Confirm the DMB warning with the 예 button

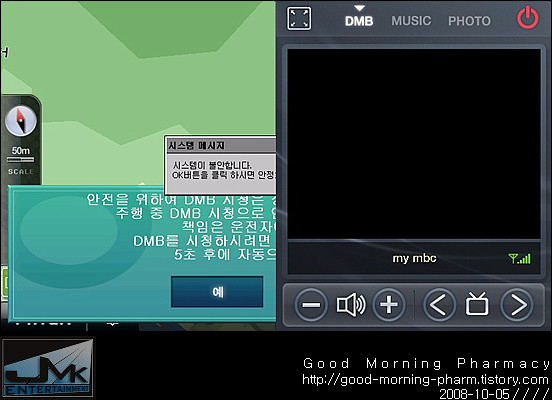click(x=217, y=292)
